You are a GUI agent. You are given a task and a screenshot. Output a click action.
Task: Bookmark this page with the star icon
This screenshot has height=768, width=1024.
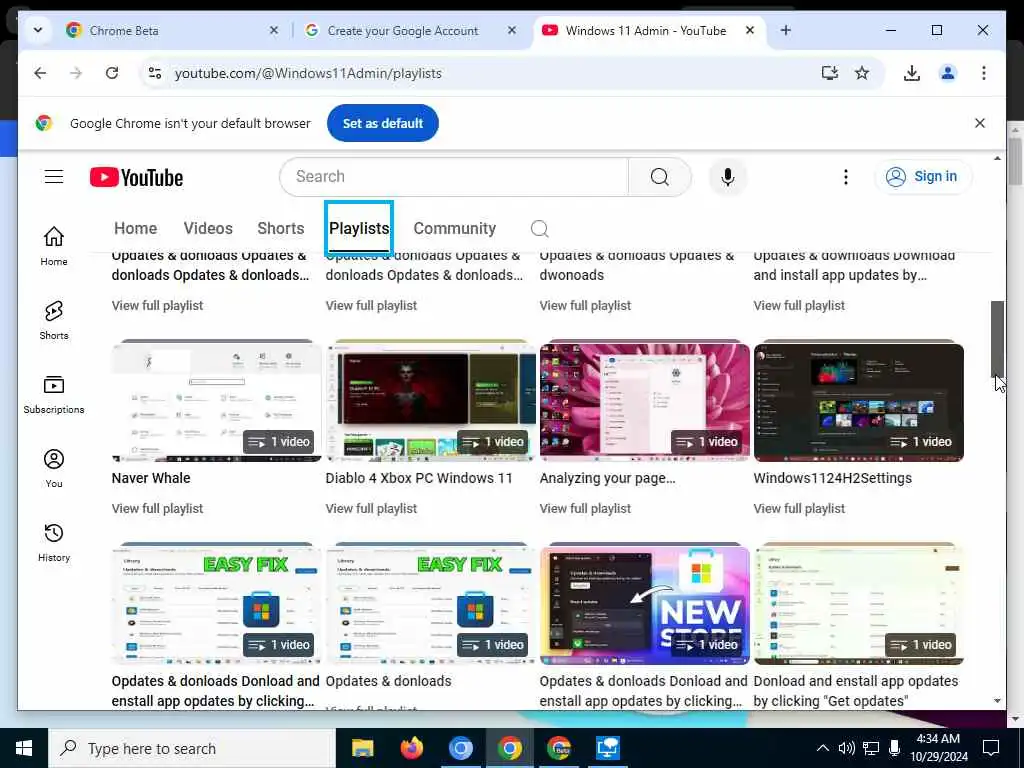(862, 73)
